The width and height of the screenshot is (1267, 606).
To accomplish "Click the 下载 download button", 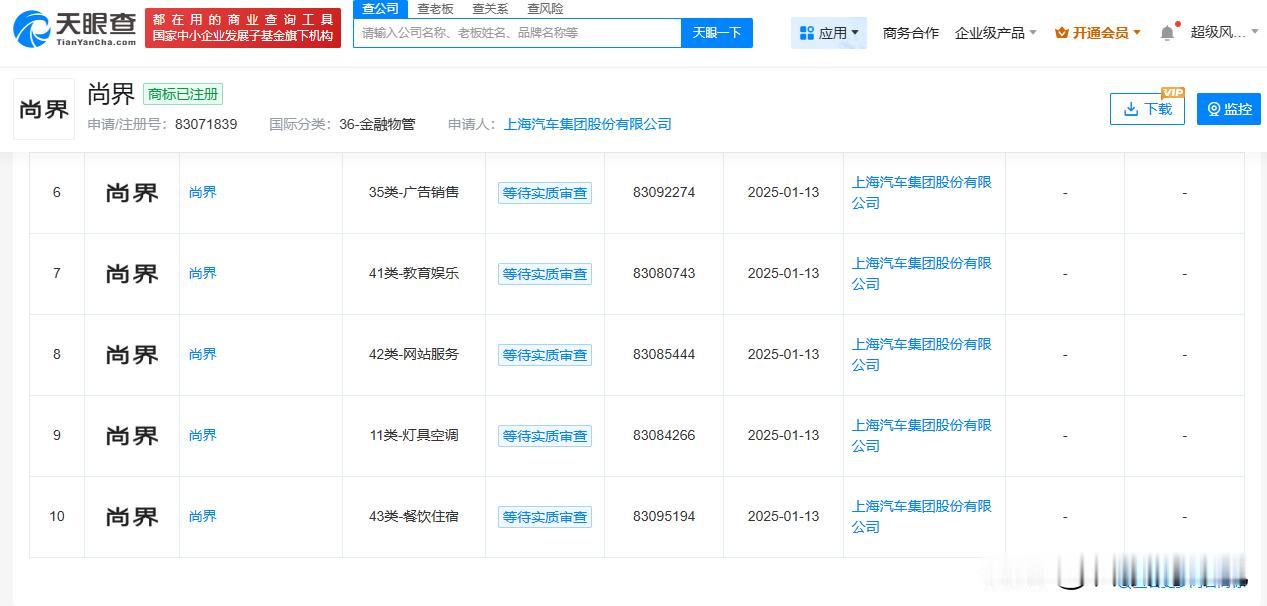I will tap(1147, 109).
